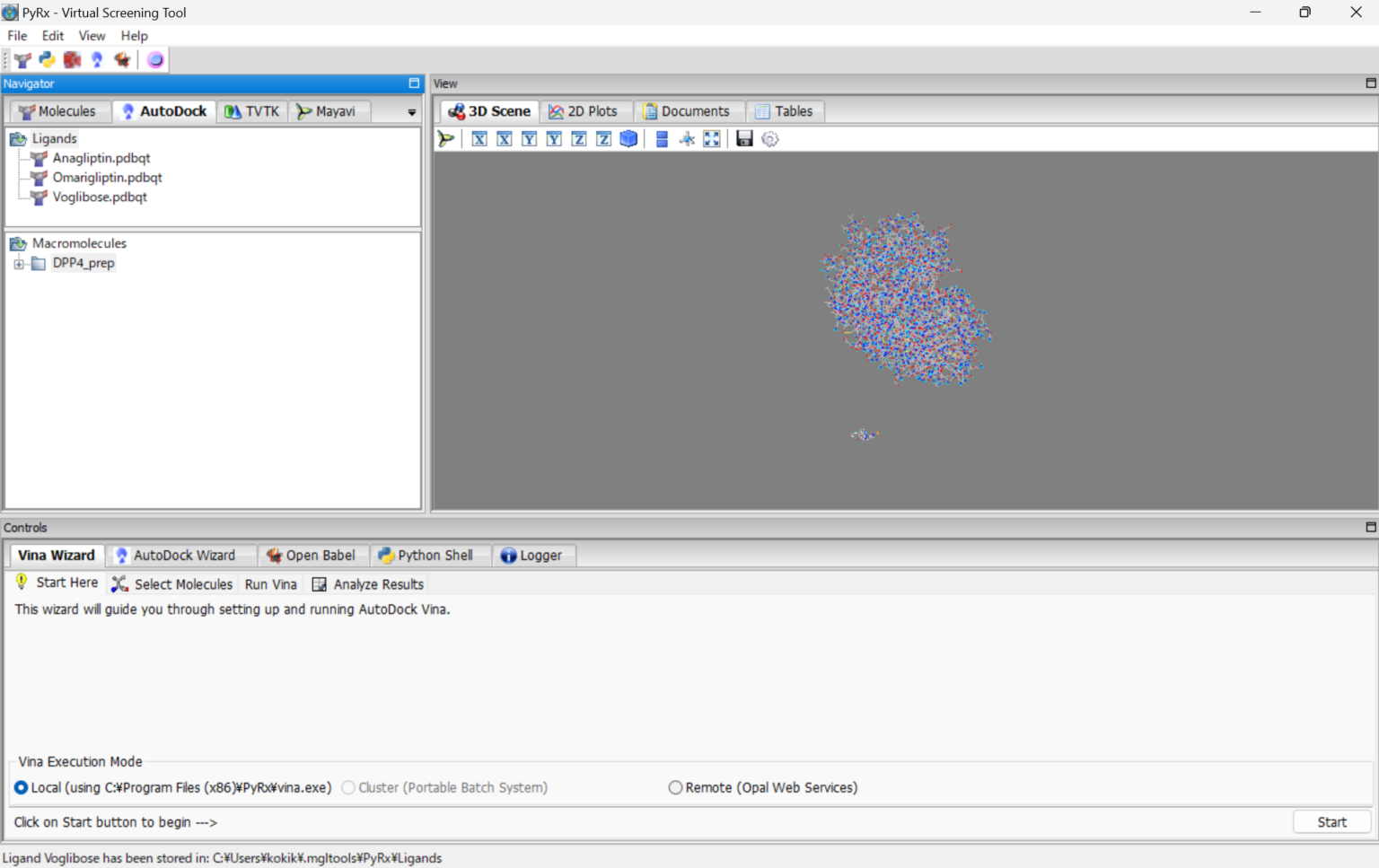
Task: Open the Python logo toolbar icon
Action: point(46,59)
